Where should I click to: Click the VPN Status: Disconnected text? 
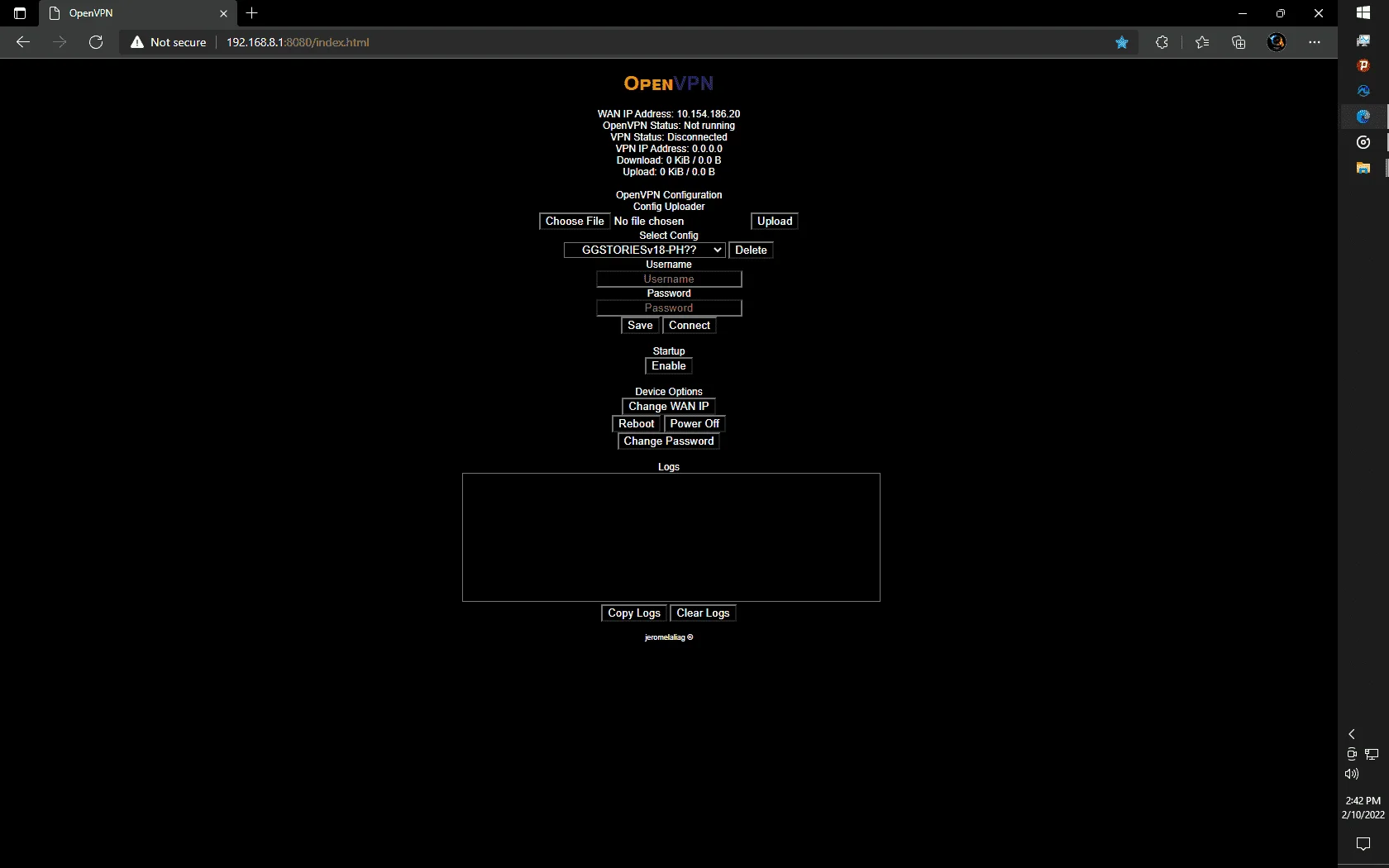[669, 137]
